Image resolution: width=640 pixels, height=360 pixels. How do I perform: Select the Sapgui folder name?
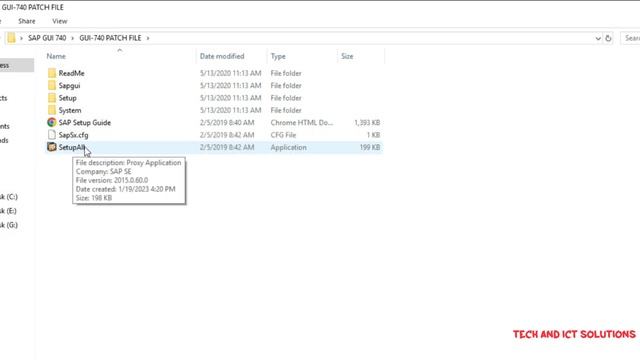coord(69,85)
